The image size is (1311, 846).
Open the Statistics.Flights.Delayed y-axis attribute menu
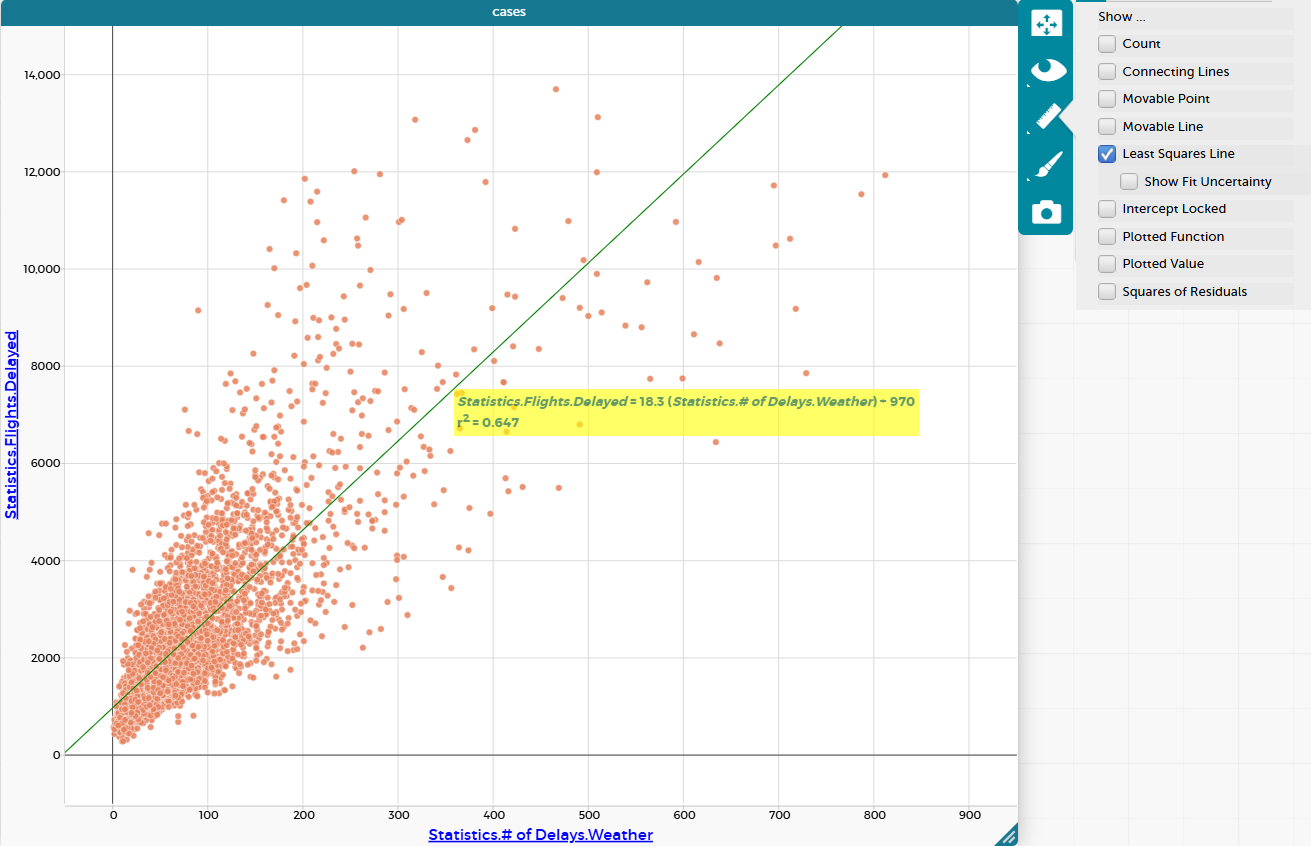tap(12, 424)
